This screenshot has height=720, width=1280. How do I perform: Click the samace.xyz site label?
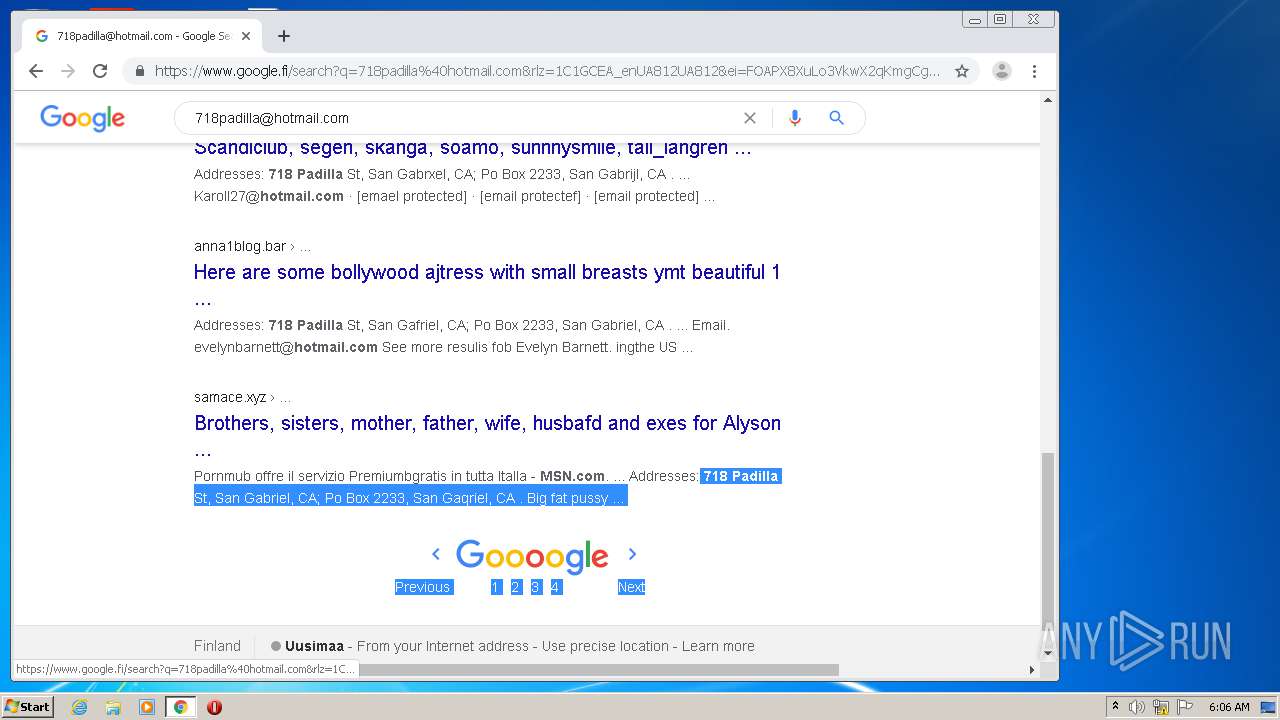[x=230, y=397]
